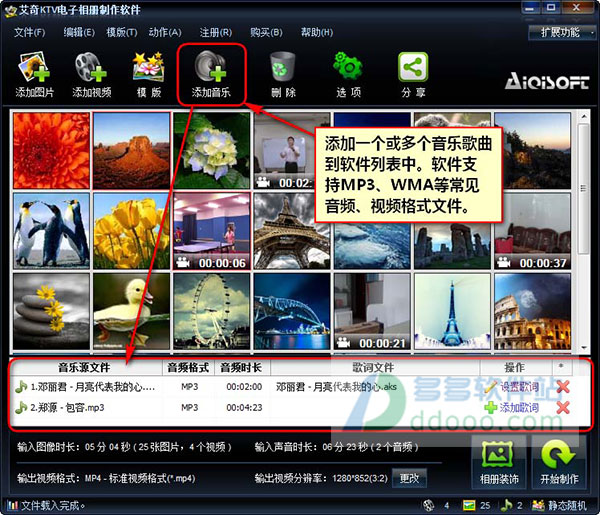This screenshot has height=515, width=600.
Task: Open the Buy (购买) menu
Action: pos(266,33)
